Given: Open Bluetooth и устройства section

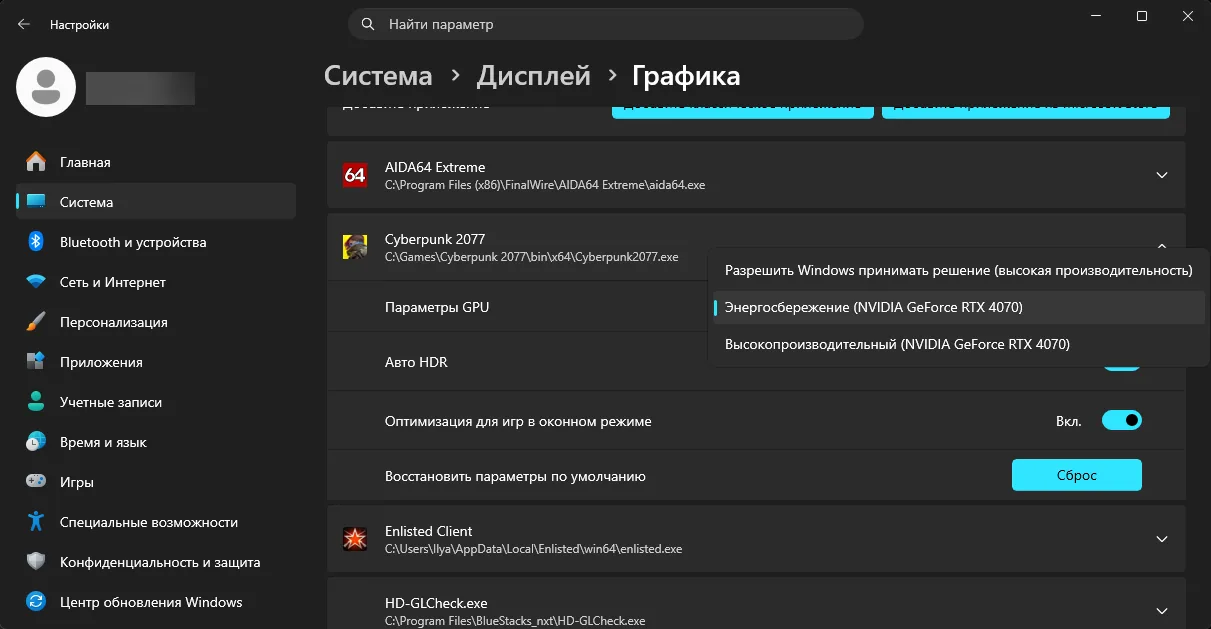Looking at the screenshot, I should pos(156,242).
